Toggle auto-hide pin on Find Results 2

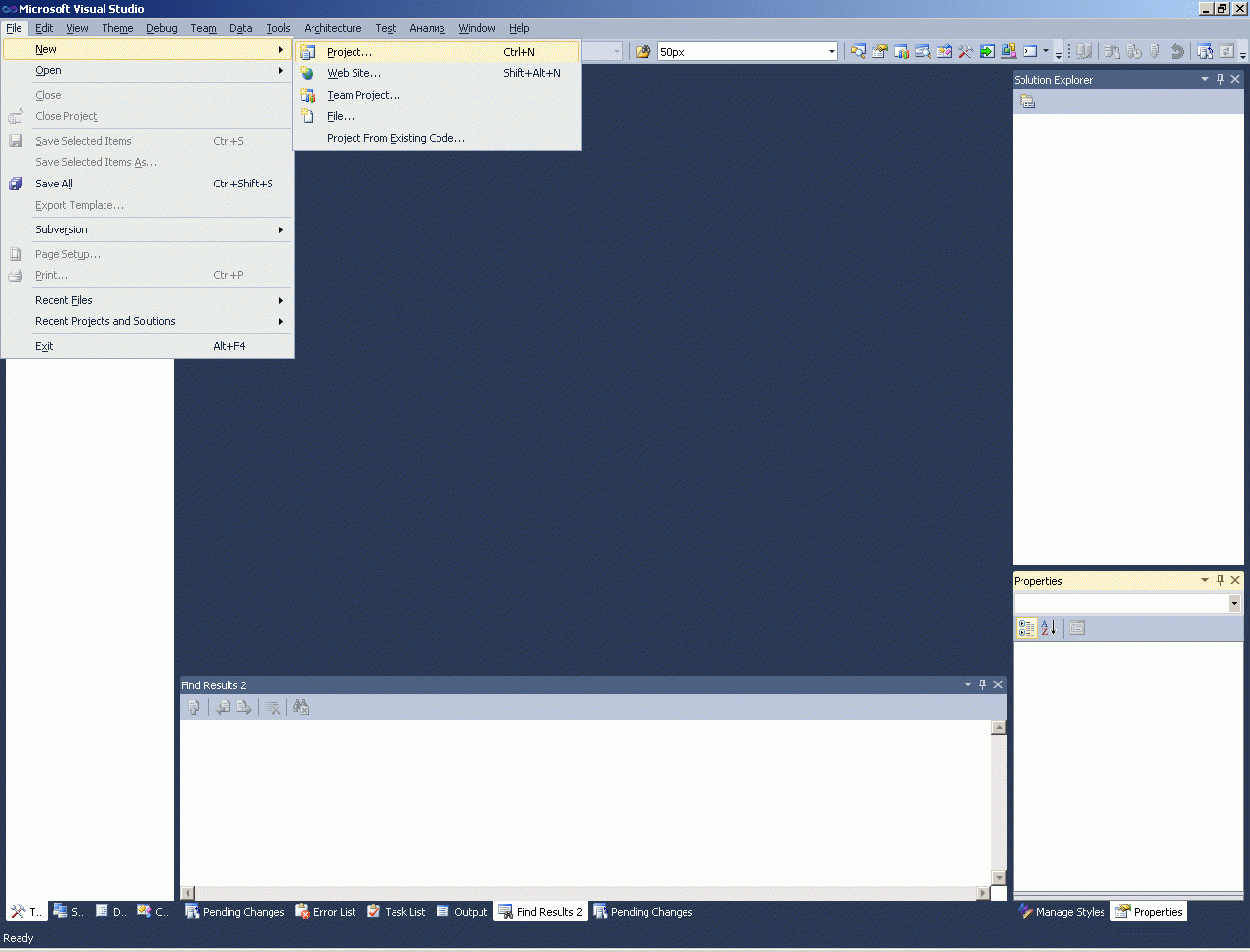click(x=983, y=684)
